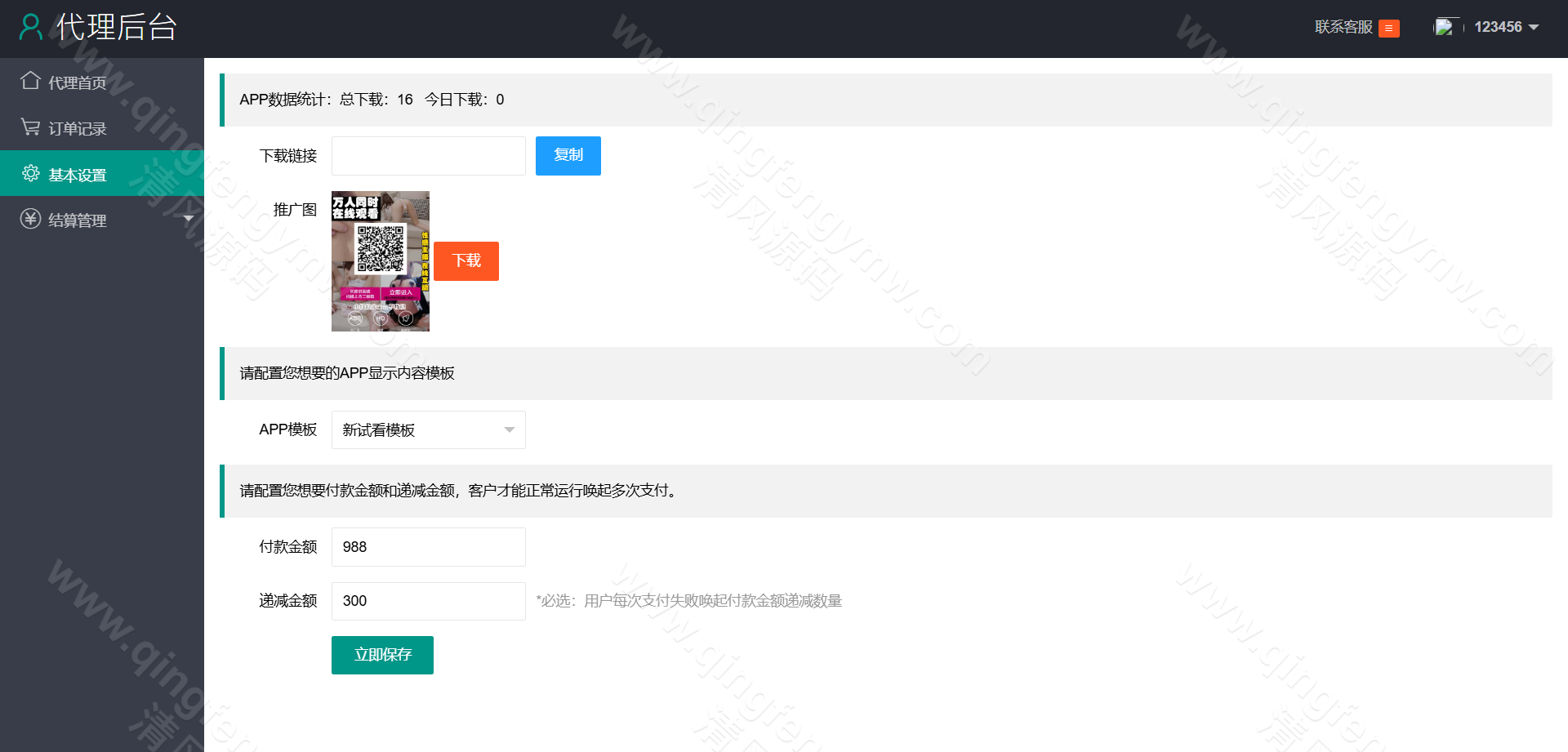Screen dimensions: 1568x752
Task: Select the 代理首页 menu item
Action: coord(76,81)
